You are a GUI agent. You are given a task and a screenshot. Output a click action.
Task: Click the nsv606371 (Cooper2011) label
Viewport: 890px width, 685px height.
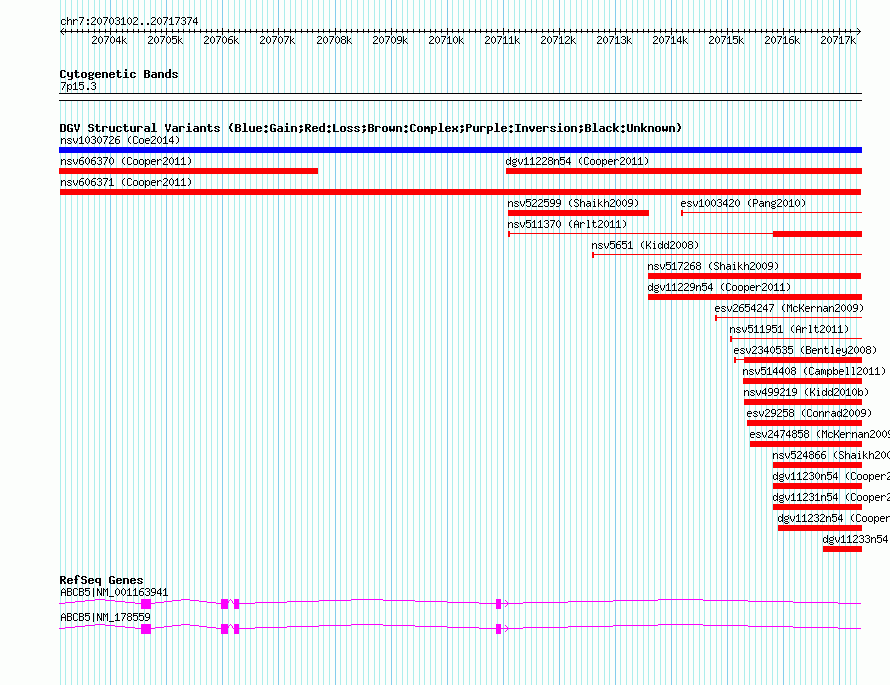tap(126, 182)
